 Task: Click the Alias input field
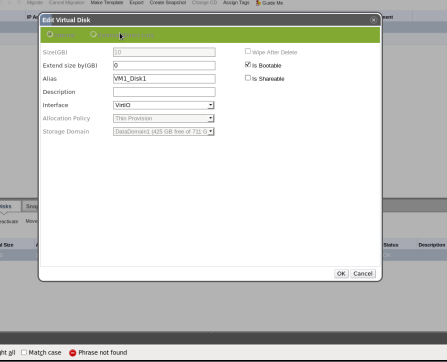coord(164,79)
